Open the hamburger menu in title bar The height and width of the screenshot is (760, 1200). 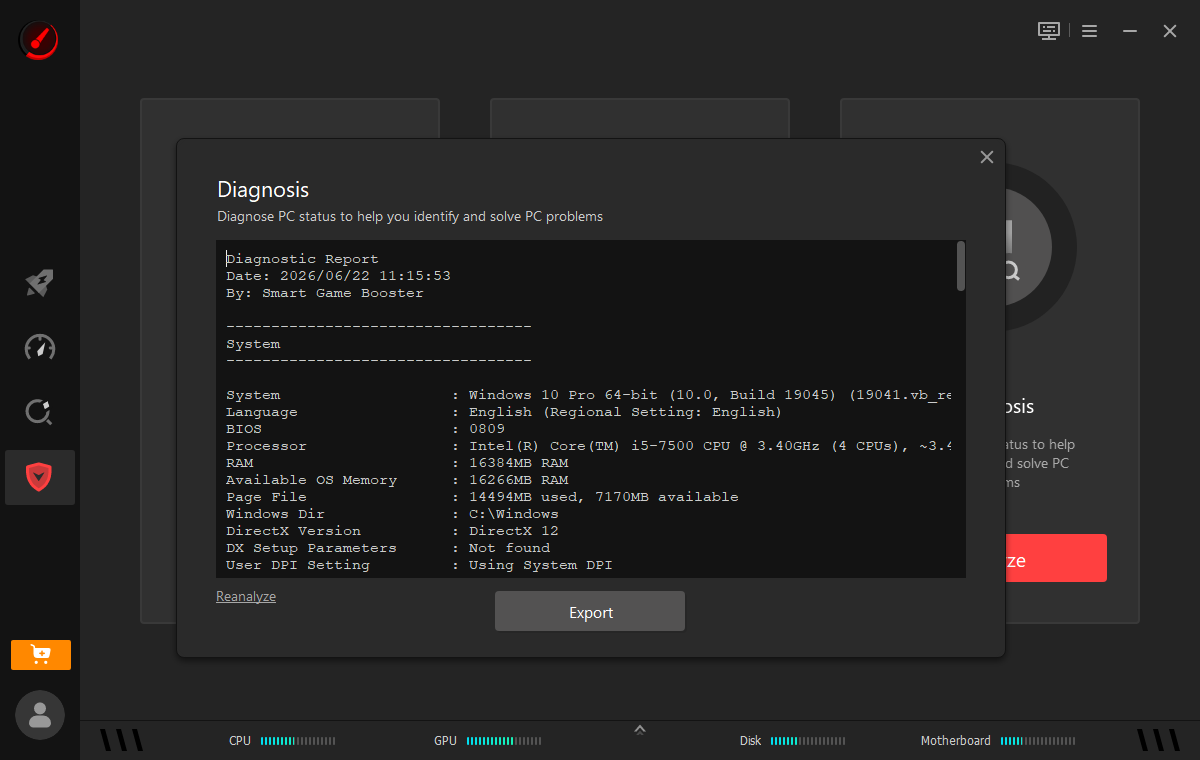click(x=1090, y=31)
